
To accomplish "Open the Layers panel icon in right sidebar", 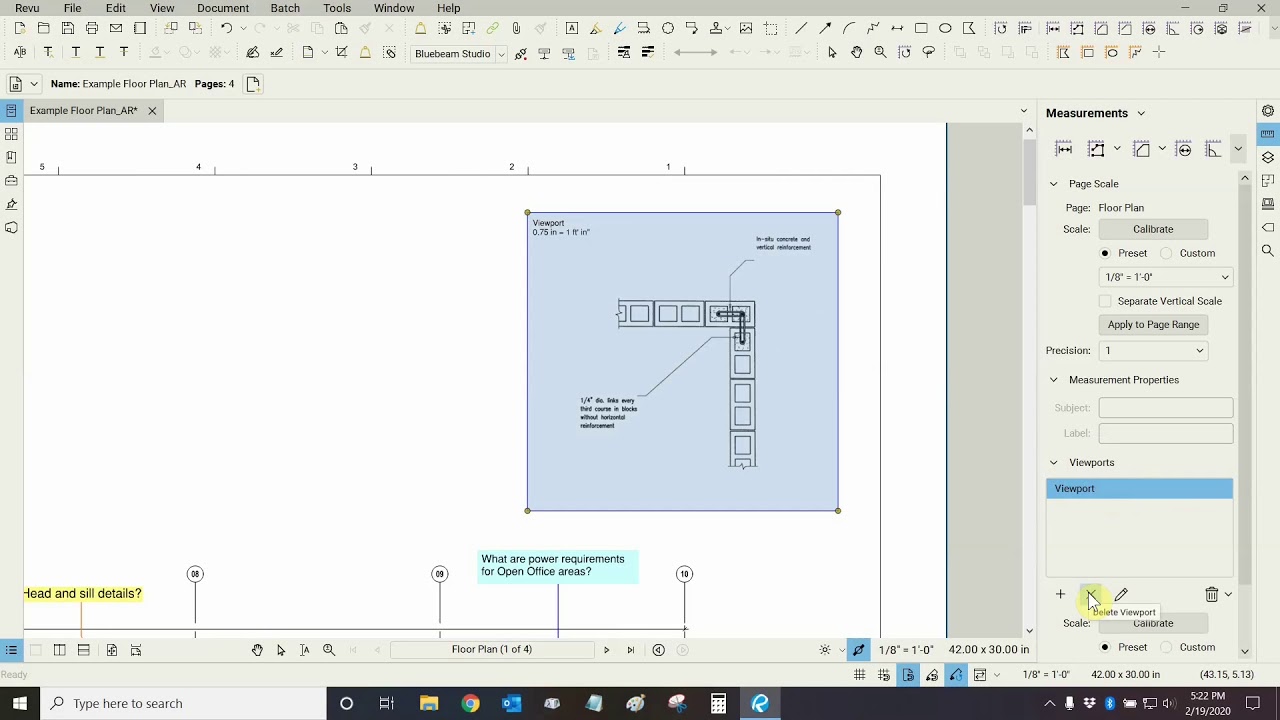I will [x=1268, y=157].
